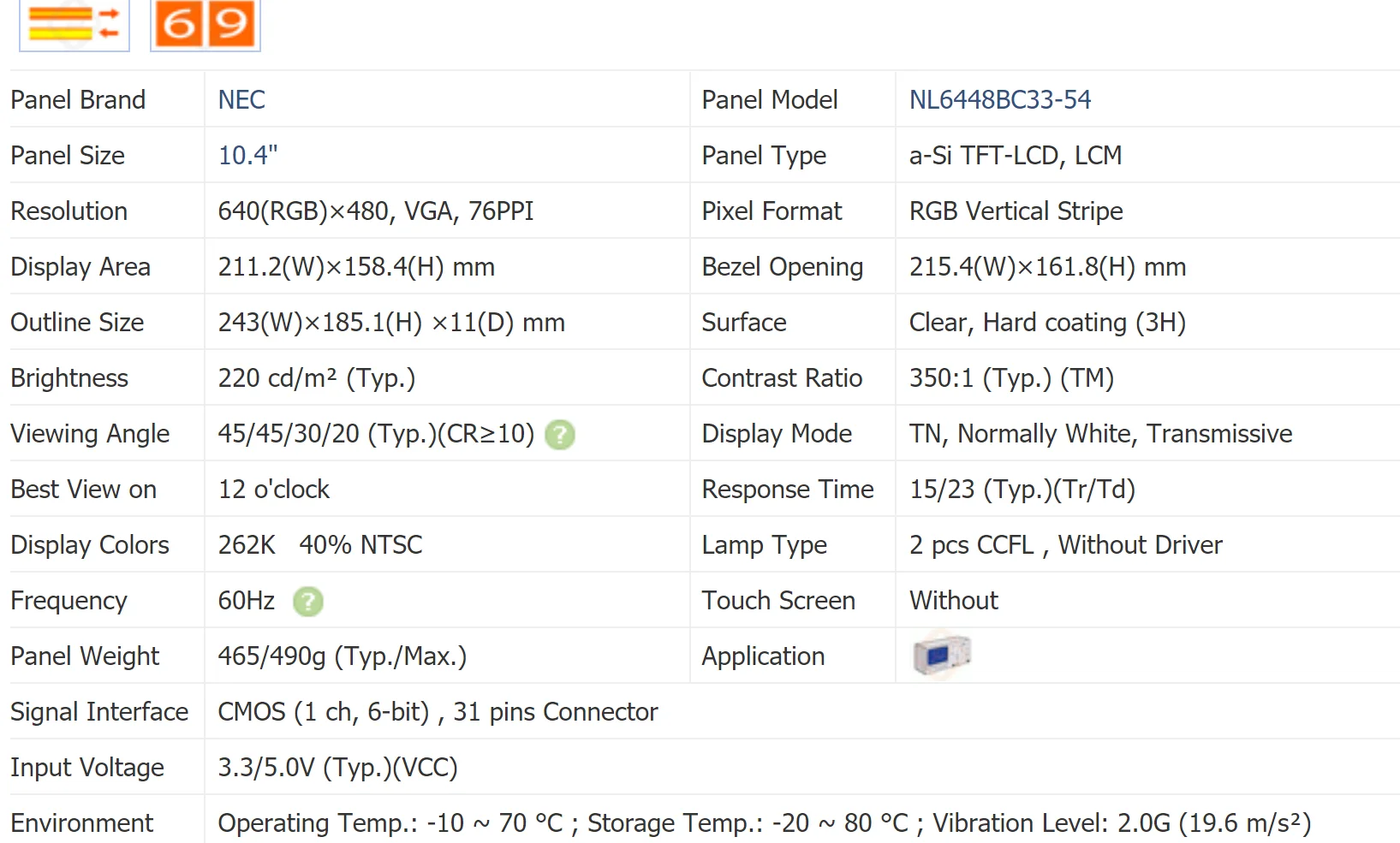Open help icon next to 60Hz frequency

tap(308, 602)
